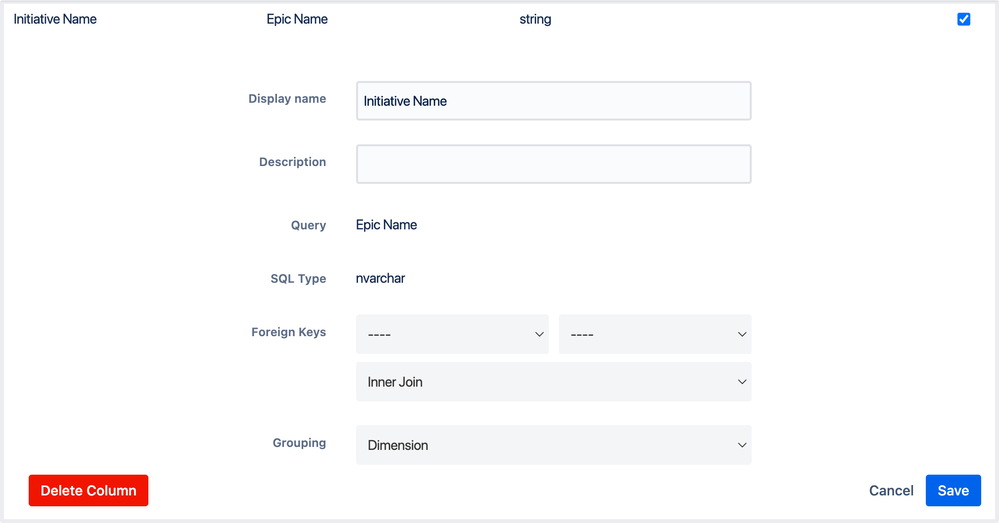Toggle the checkbox in the Initiative Name row
The height and width of the screenshot is (523, 999).
[964, 19]
